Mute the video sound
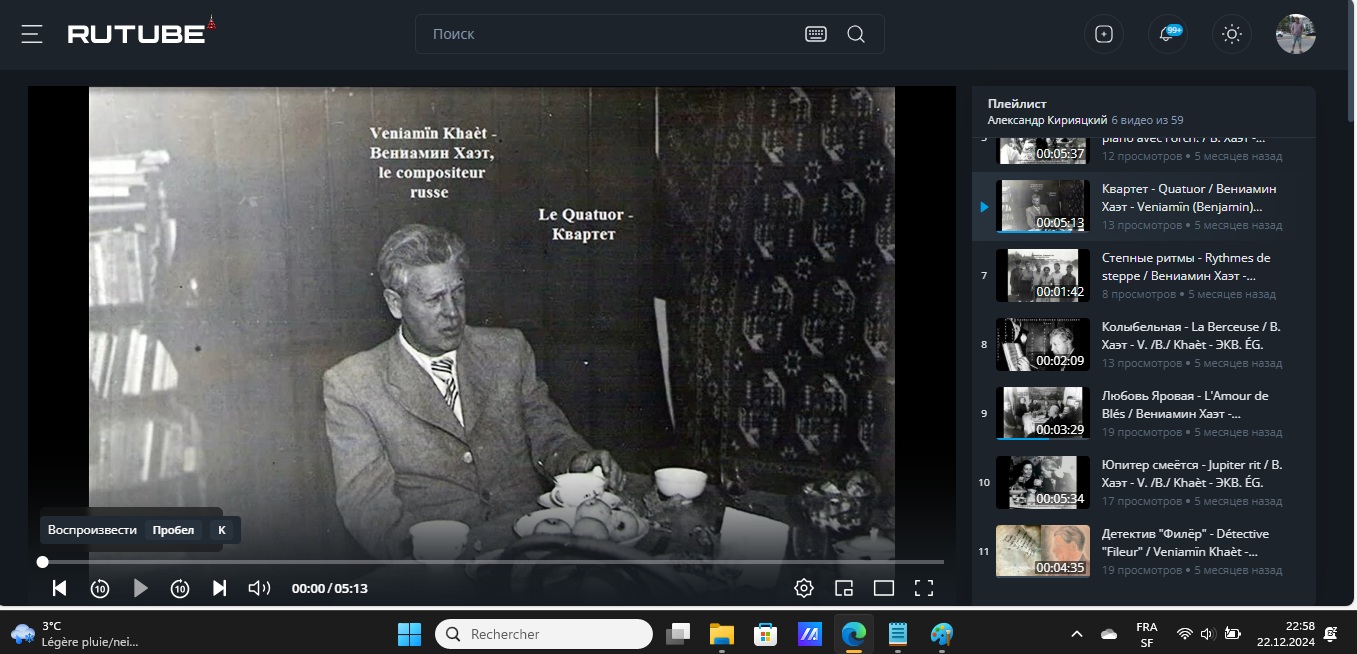This screenshot has width=1357, height=654. click(x=259, y=588)
